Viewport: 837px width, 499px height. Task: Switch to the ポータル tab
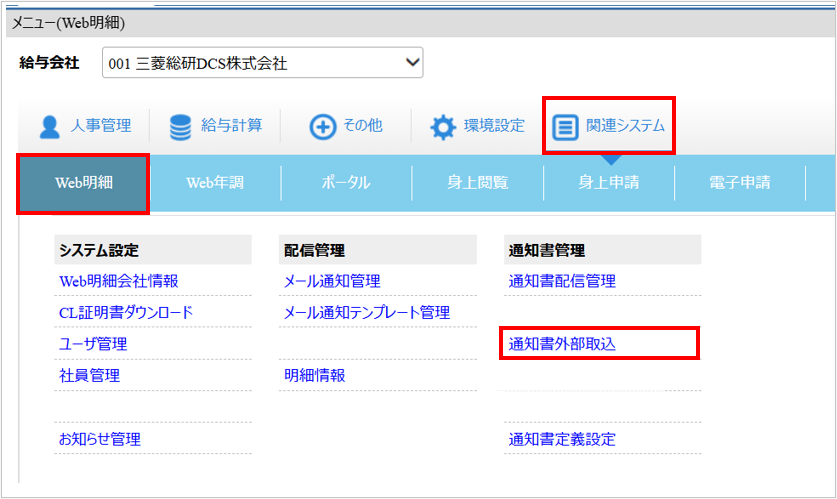[x=346, y=183]
